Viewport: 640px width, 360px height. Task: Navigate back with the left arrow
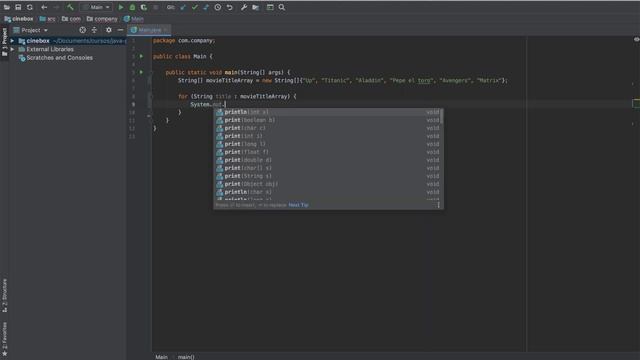(44, 7)
